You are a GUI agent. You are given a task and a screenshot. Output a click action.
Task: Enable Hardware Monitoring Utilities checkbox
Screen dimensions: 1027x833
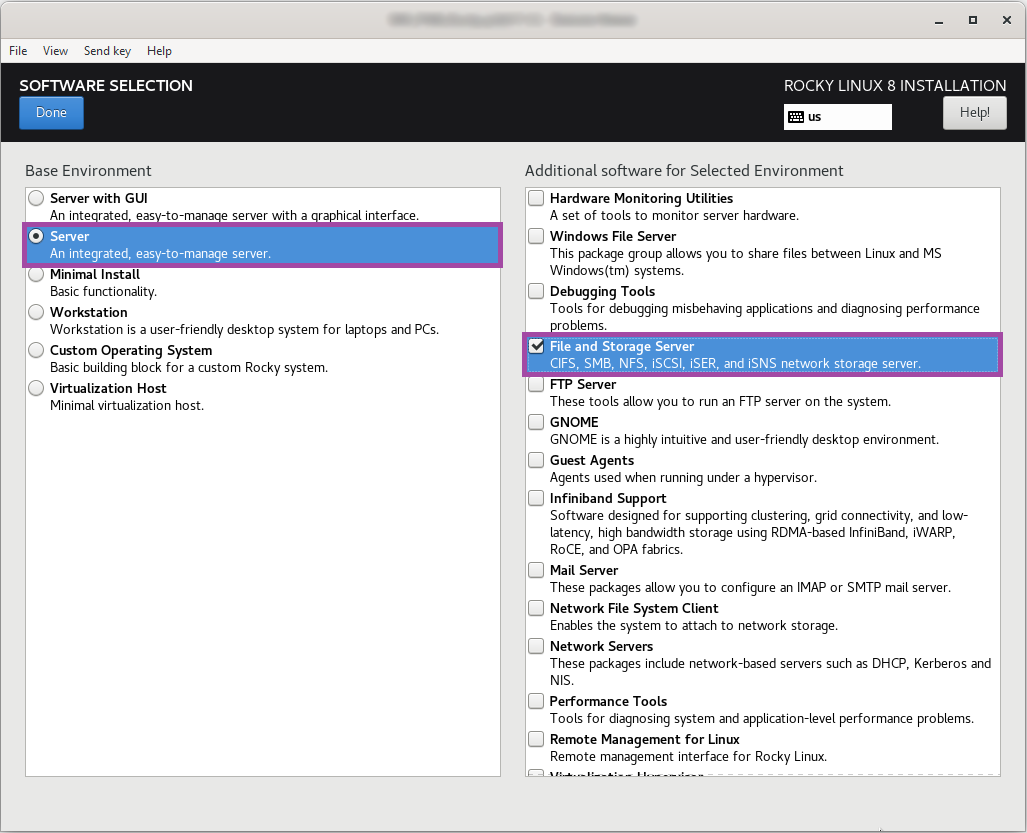tap(536, 198)
